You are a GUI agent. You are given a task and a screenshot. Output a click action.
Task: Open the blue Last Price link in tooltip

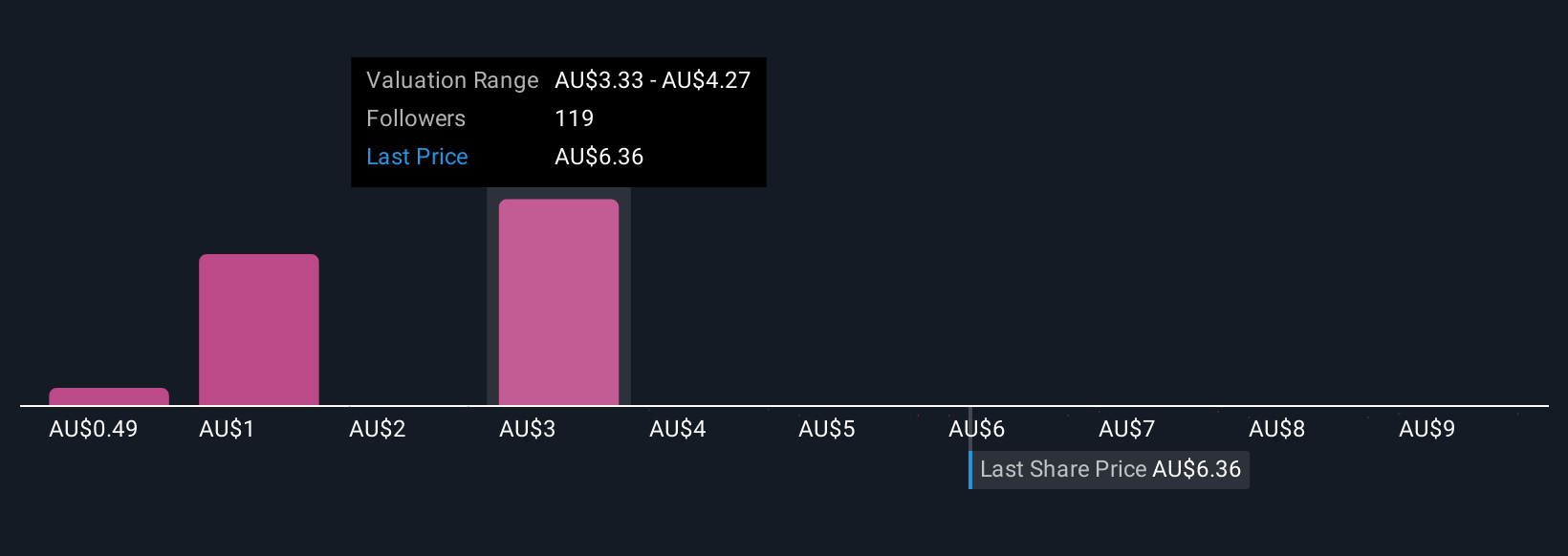(x=417, y=157)
